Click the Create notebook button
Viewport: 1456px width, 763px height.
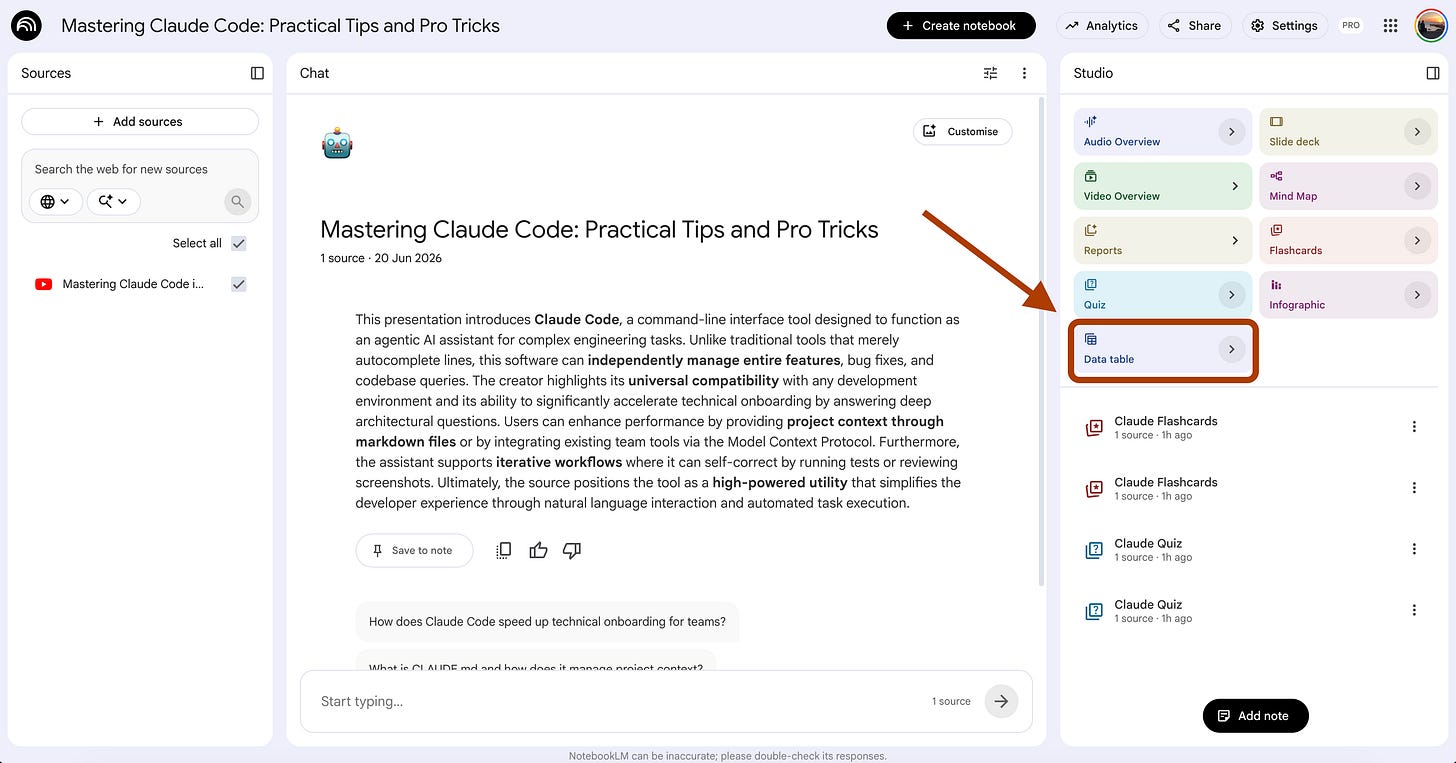click(959, 26)
